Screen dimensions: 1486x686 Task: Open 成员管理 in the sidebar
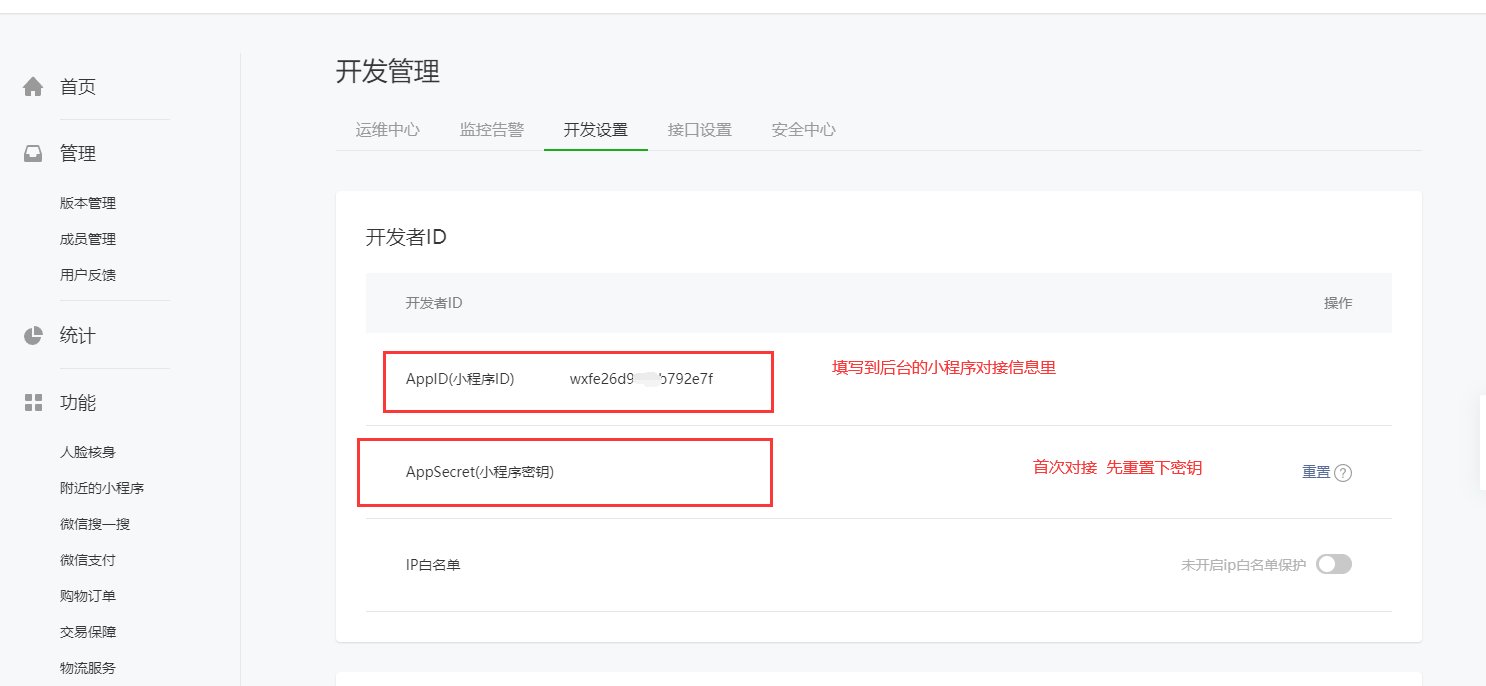88,239
